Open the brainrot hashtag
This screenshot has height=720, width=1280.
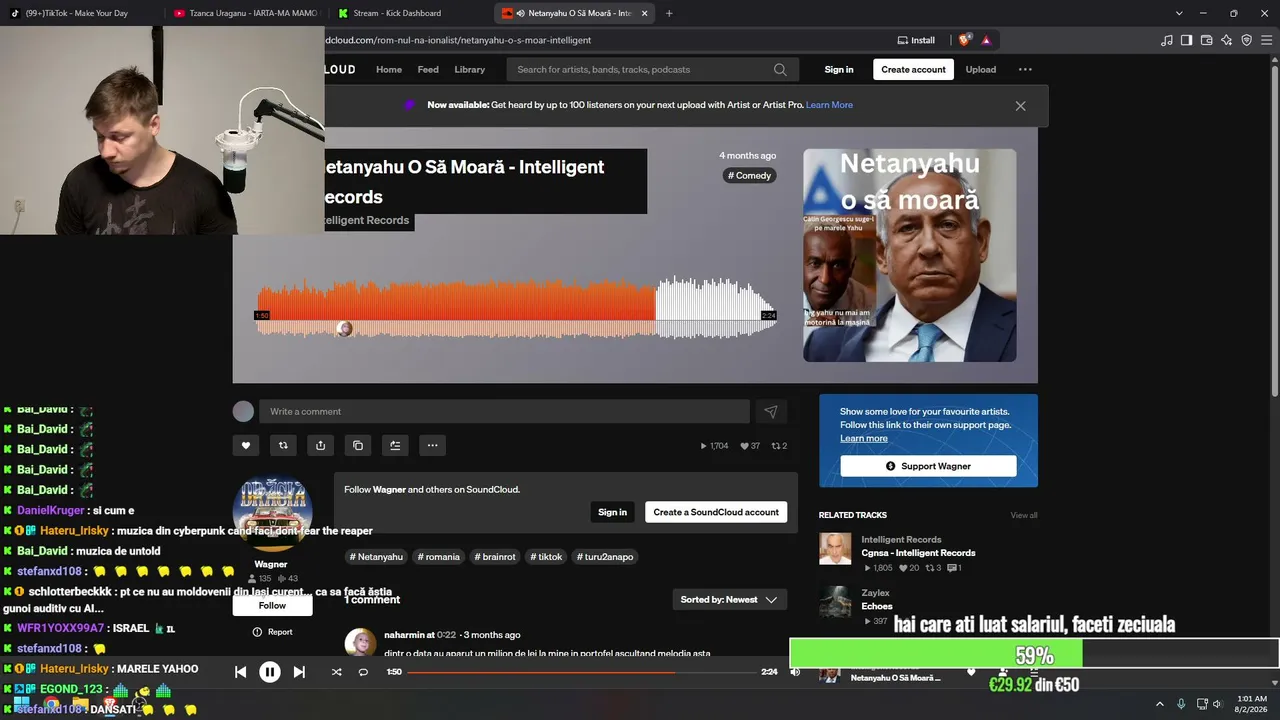tap(495, 557)
